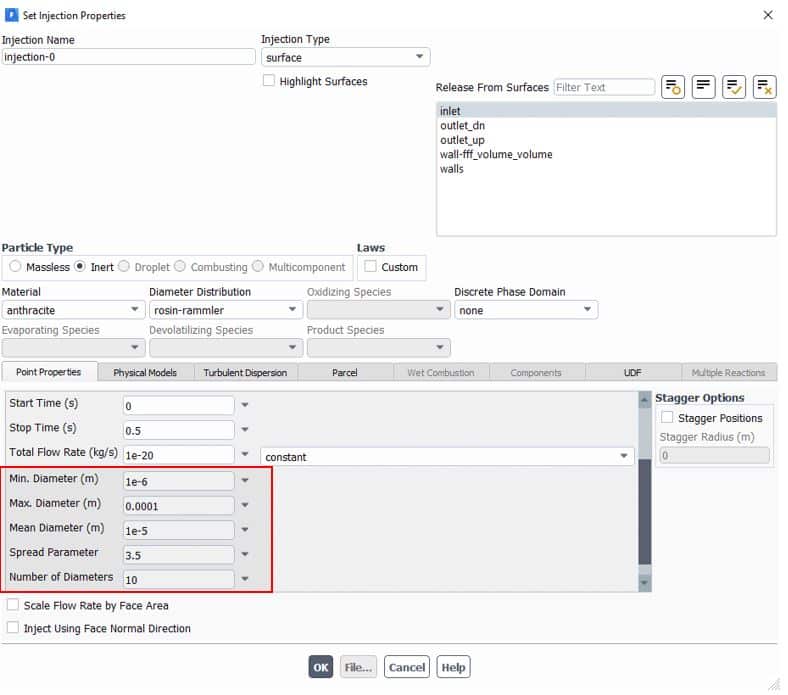Click the Fluent app icon in the title bar

[11, 15]
